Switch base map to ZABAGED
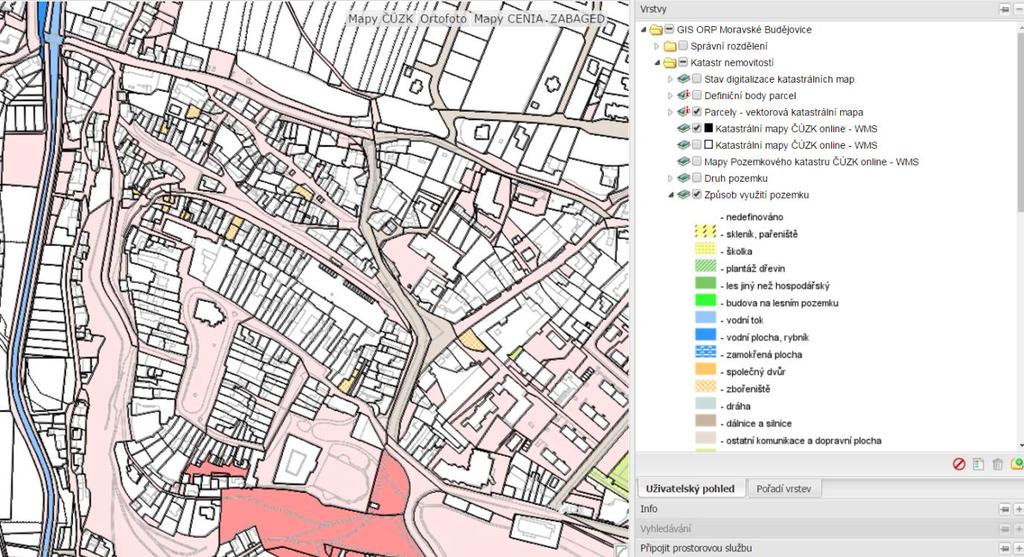This screenshot has width=1024, height=557. [x=577, y=19]
